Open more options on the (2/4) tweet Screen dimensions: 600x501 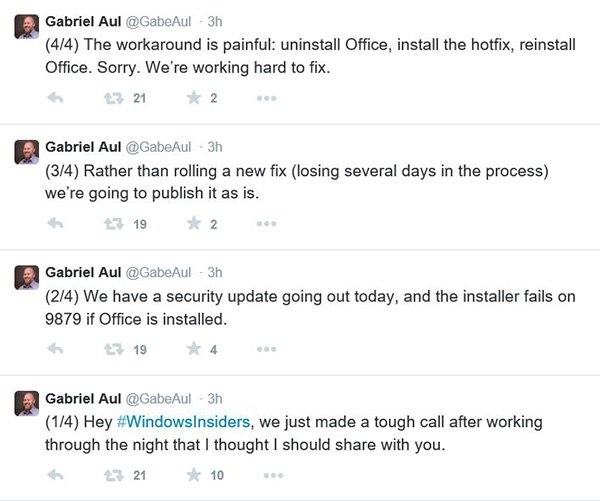point(266,349)
